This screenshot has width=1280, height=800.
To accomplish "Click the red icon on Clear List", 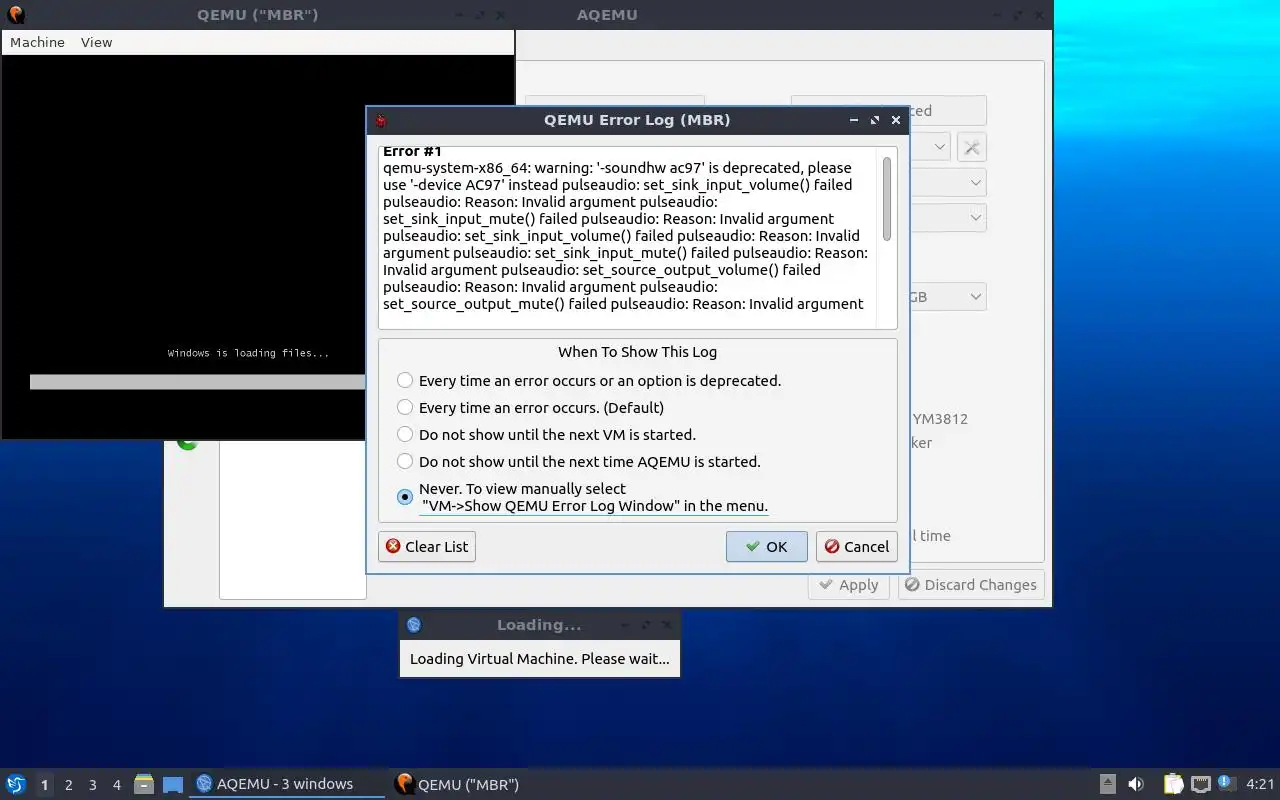I will 393,546.
